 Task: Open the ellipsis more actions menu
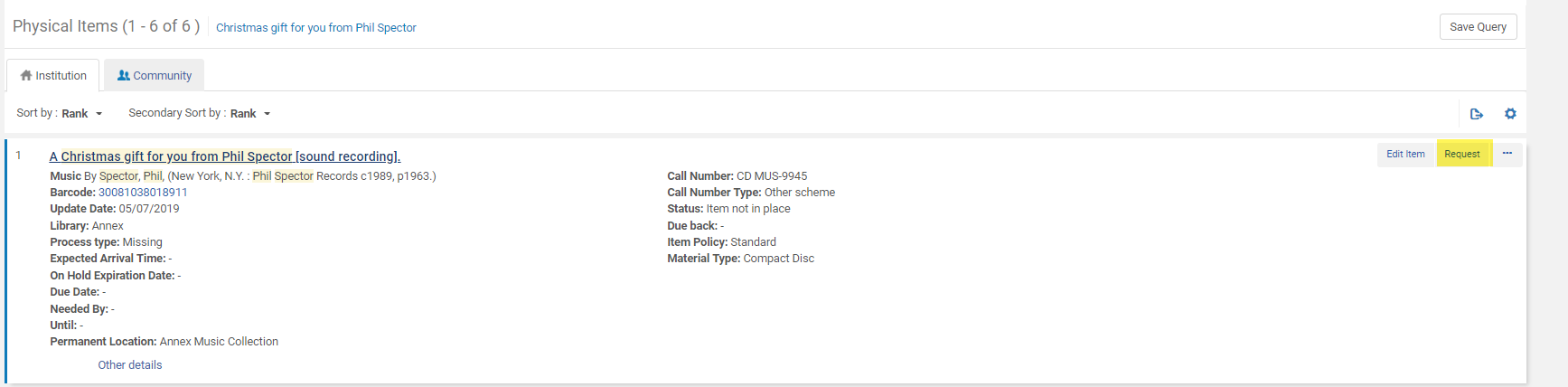(x=1507, y=154)
